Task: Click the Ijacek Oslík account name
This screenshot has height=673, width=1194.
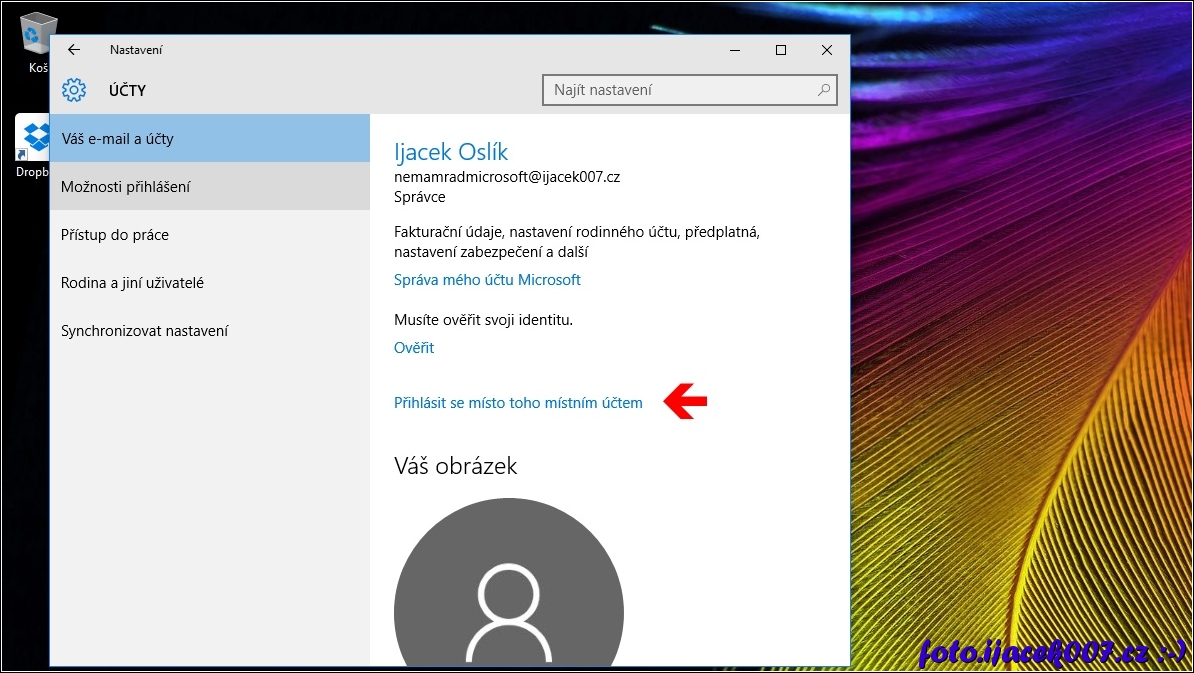Action: pyautogui.click(x=451, y=152)
